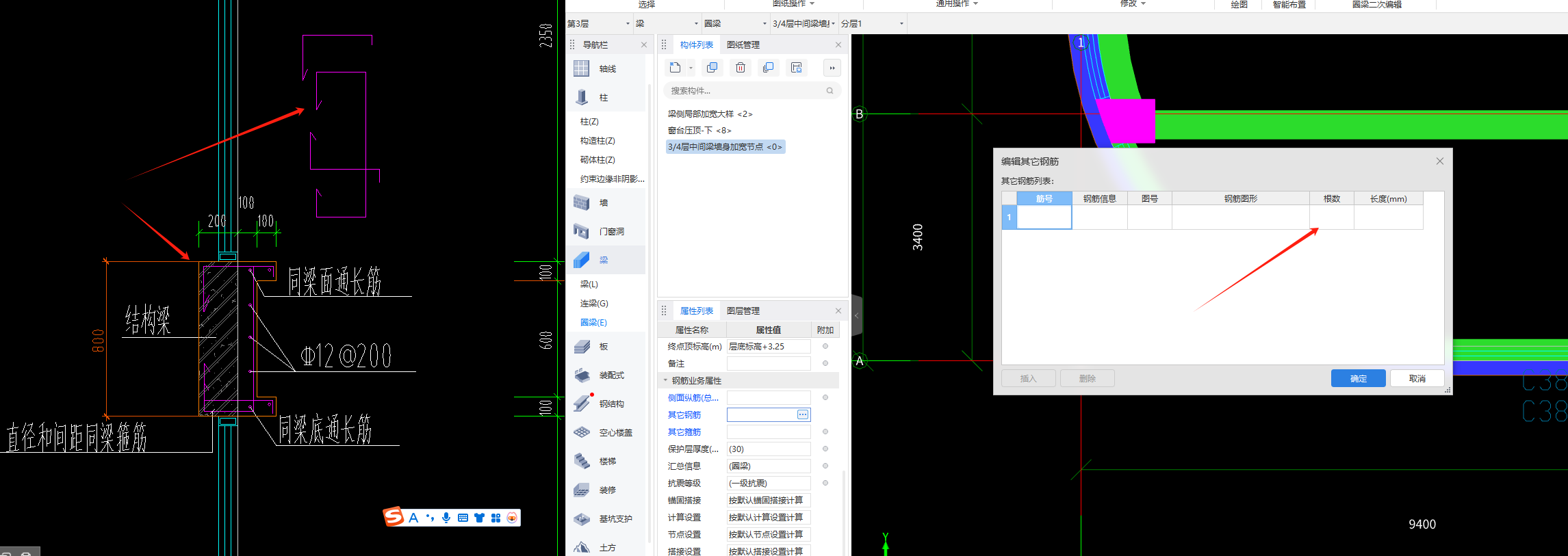Open the Sogou toolbox grid icon

coord(496,518)
